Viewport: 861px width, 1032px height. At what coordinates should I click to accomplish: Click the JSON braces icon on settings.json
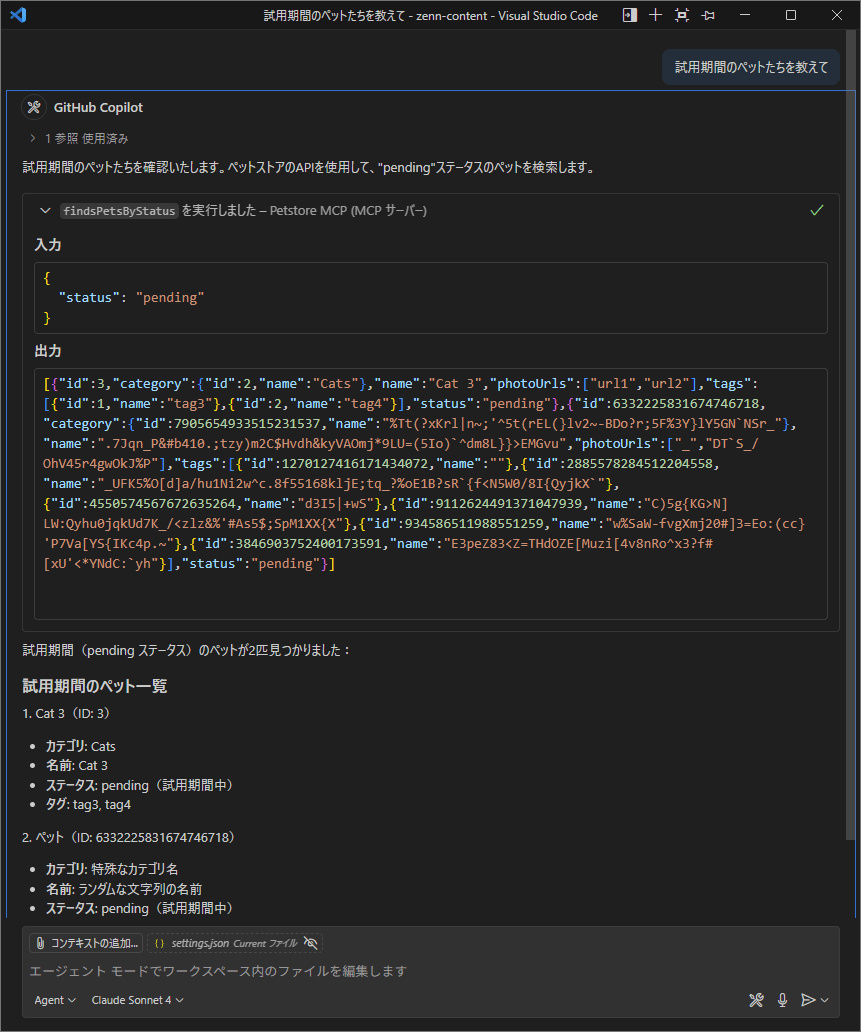point(159,943)
